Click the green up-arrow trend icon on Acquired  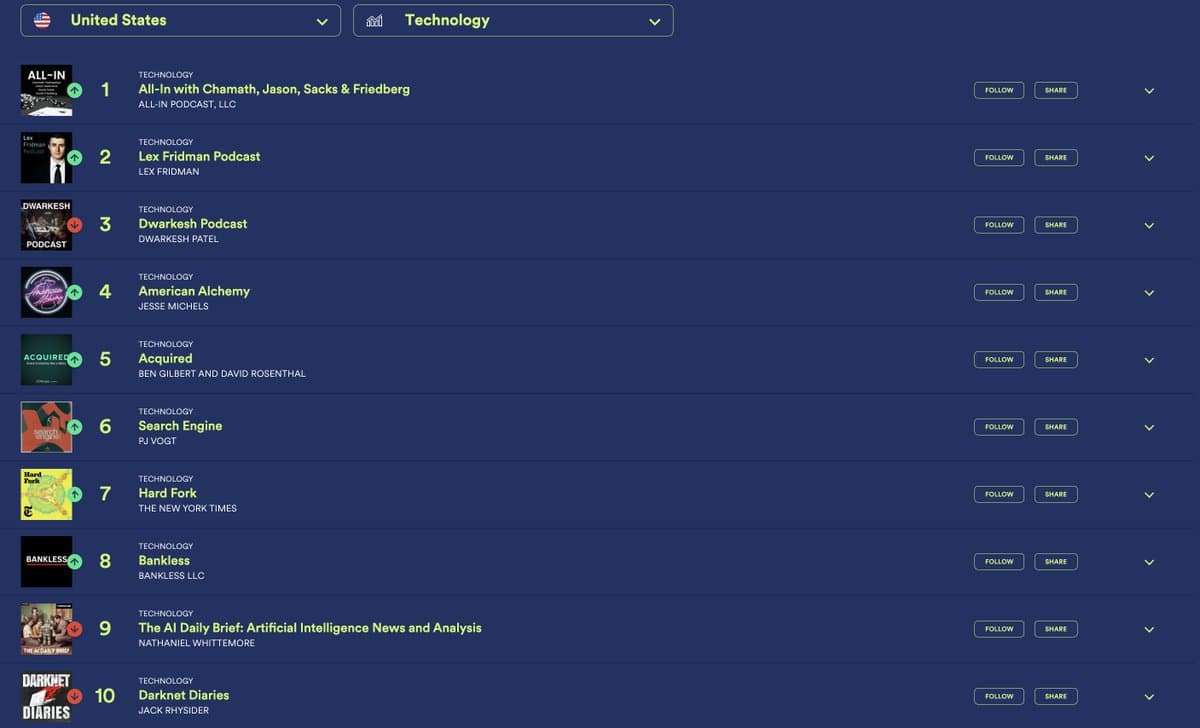pos(74,360)
